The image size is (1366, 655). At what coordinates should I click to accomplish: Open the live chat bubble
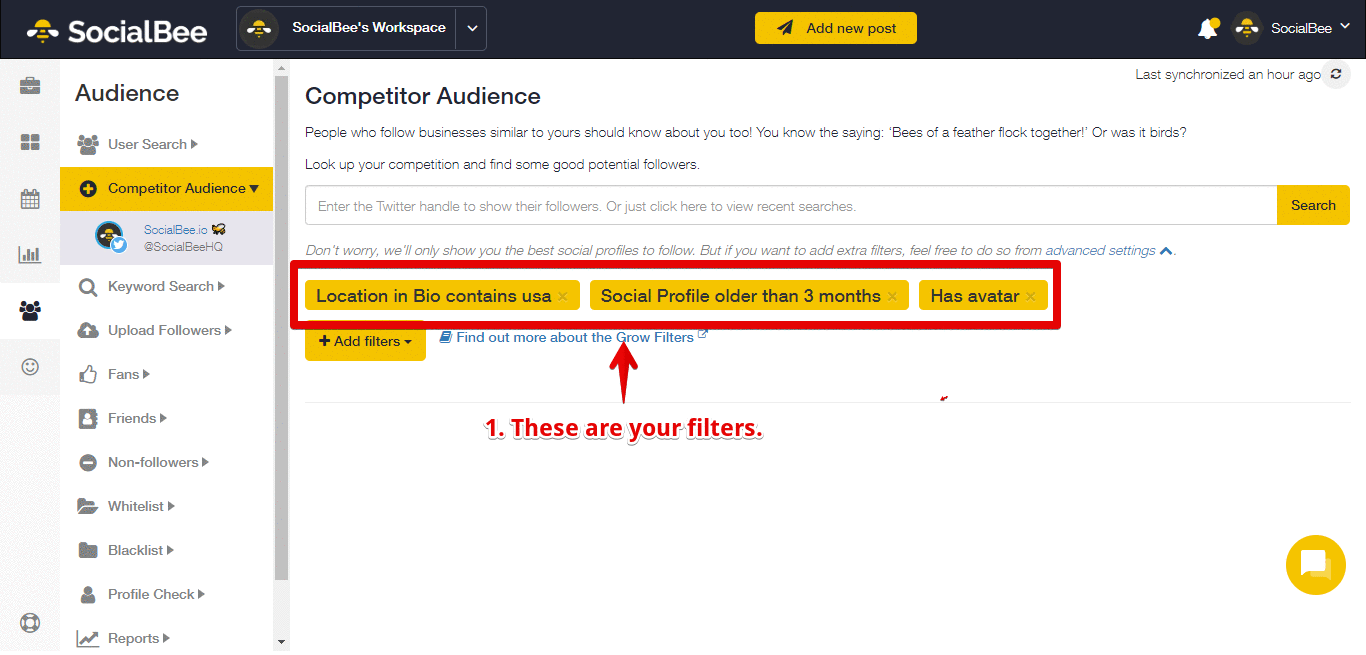click(x=1315, y=565)
